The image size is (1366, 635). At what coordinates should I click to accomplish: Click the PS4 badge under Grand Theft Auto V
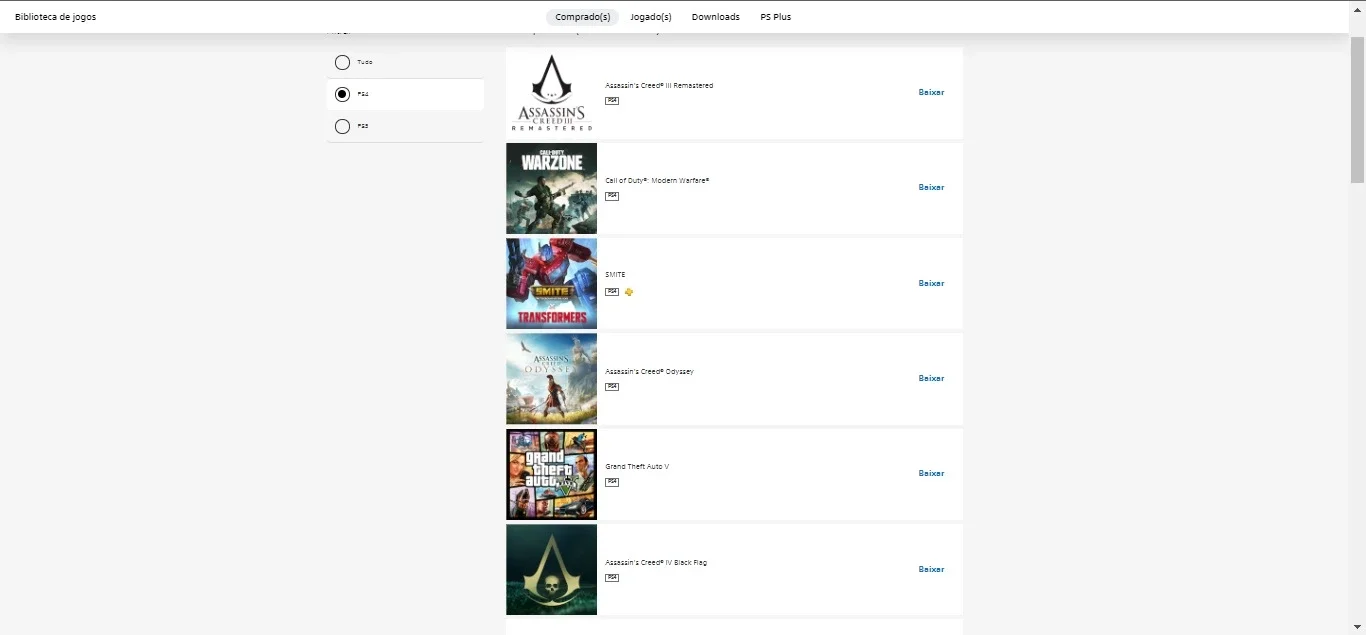pos(612,482)
